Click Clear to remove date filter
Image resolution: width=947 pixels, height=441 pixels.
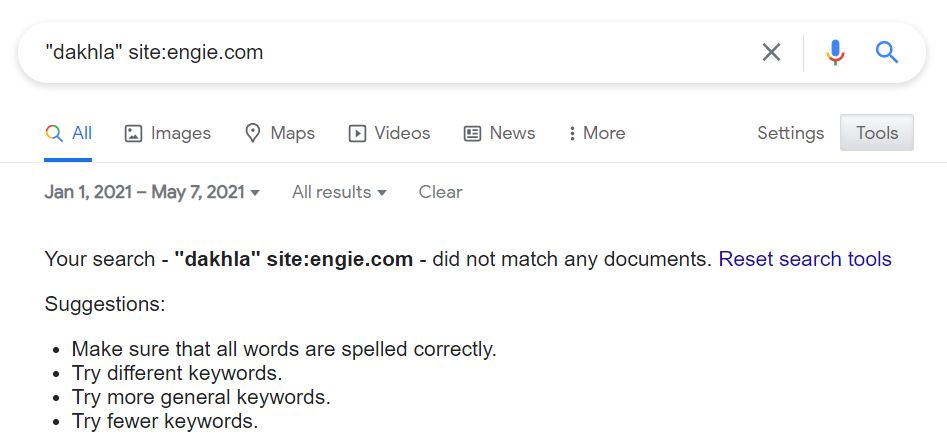coord(440,192)
